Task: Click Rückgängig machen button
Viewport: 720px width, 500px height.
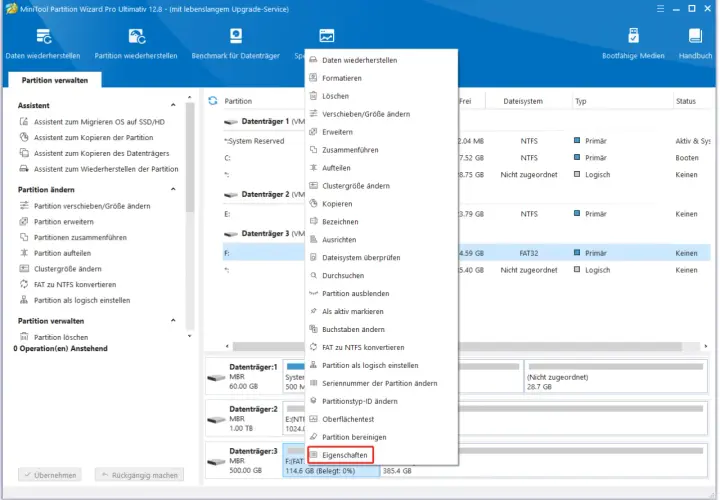Action: (x=139, y=475)
